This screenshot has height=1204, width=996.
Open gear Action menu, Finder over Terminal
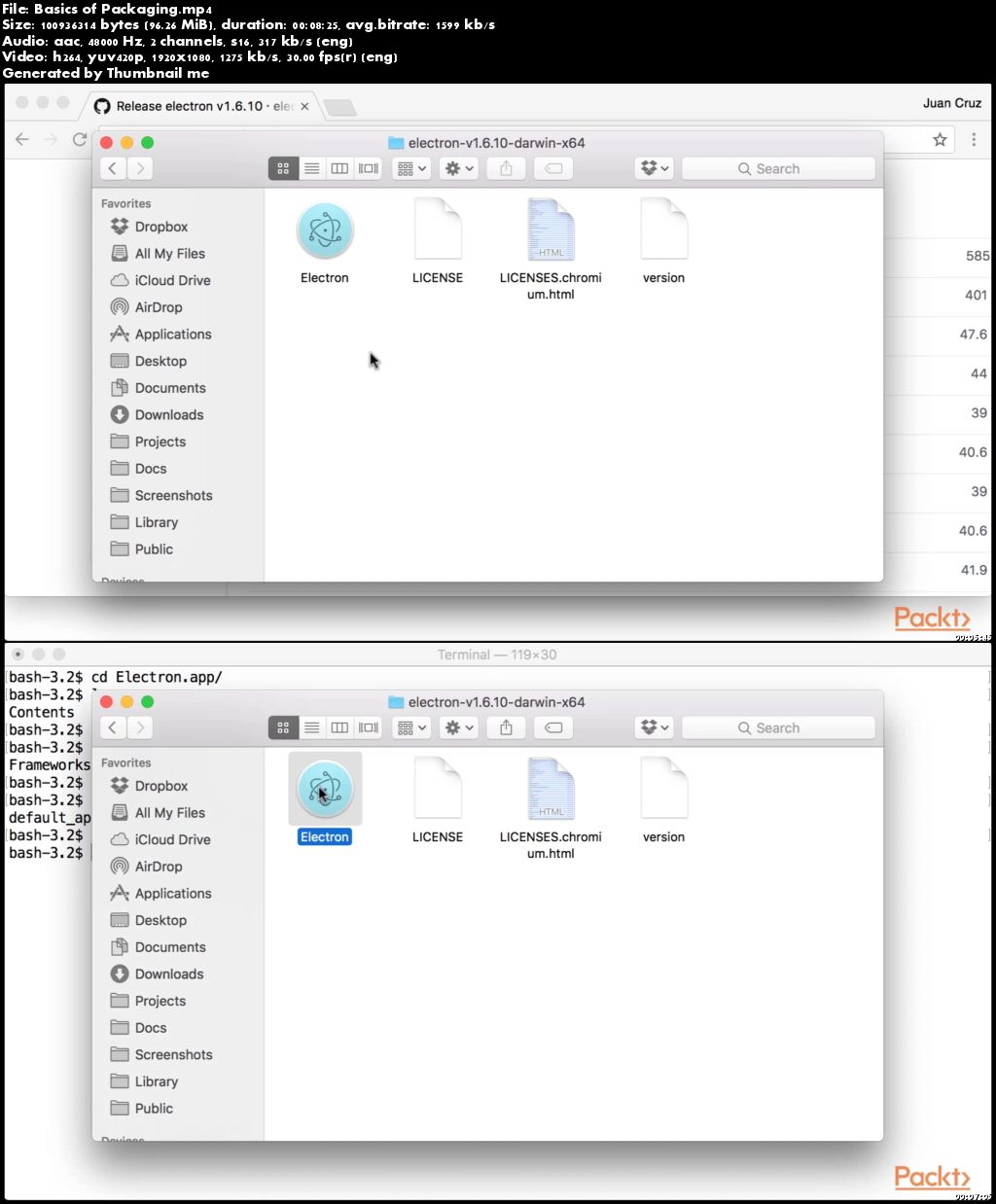pos(458,727)
